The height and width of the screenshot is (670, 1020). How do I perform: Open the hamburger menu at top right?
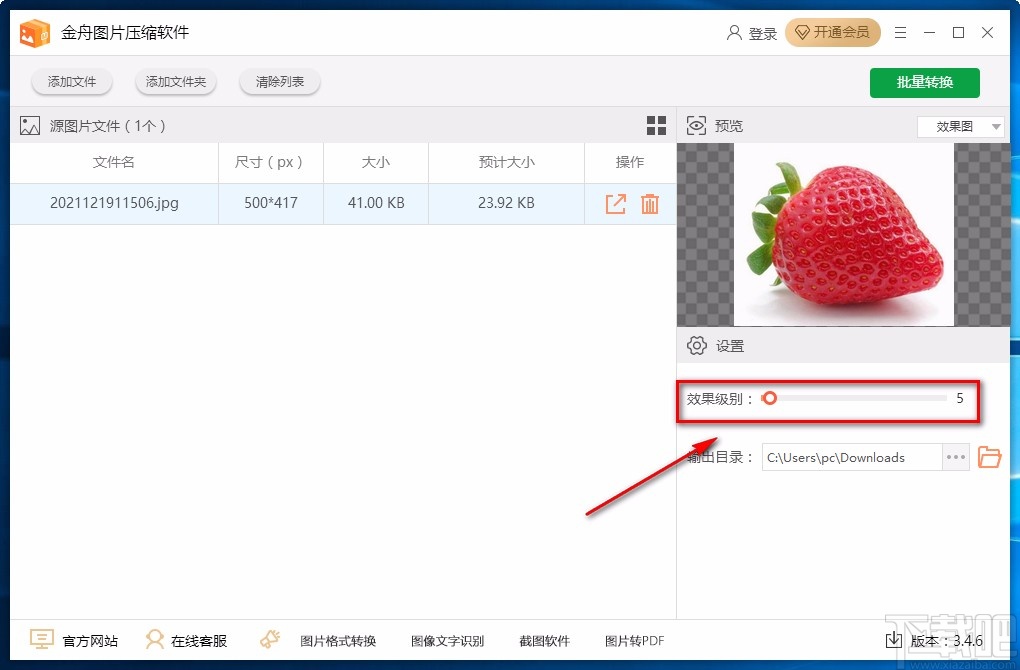pos(899,32)
